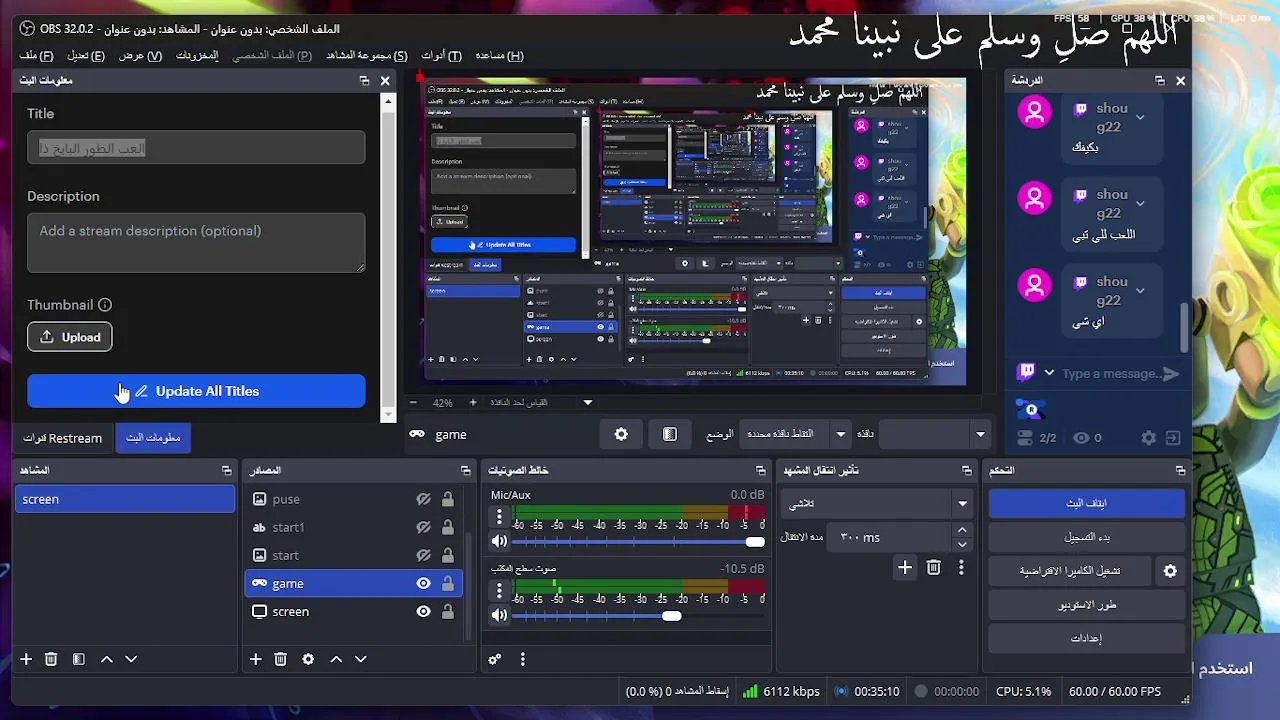Move selected source up

(x=336, y=659)
